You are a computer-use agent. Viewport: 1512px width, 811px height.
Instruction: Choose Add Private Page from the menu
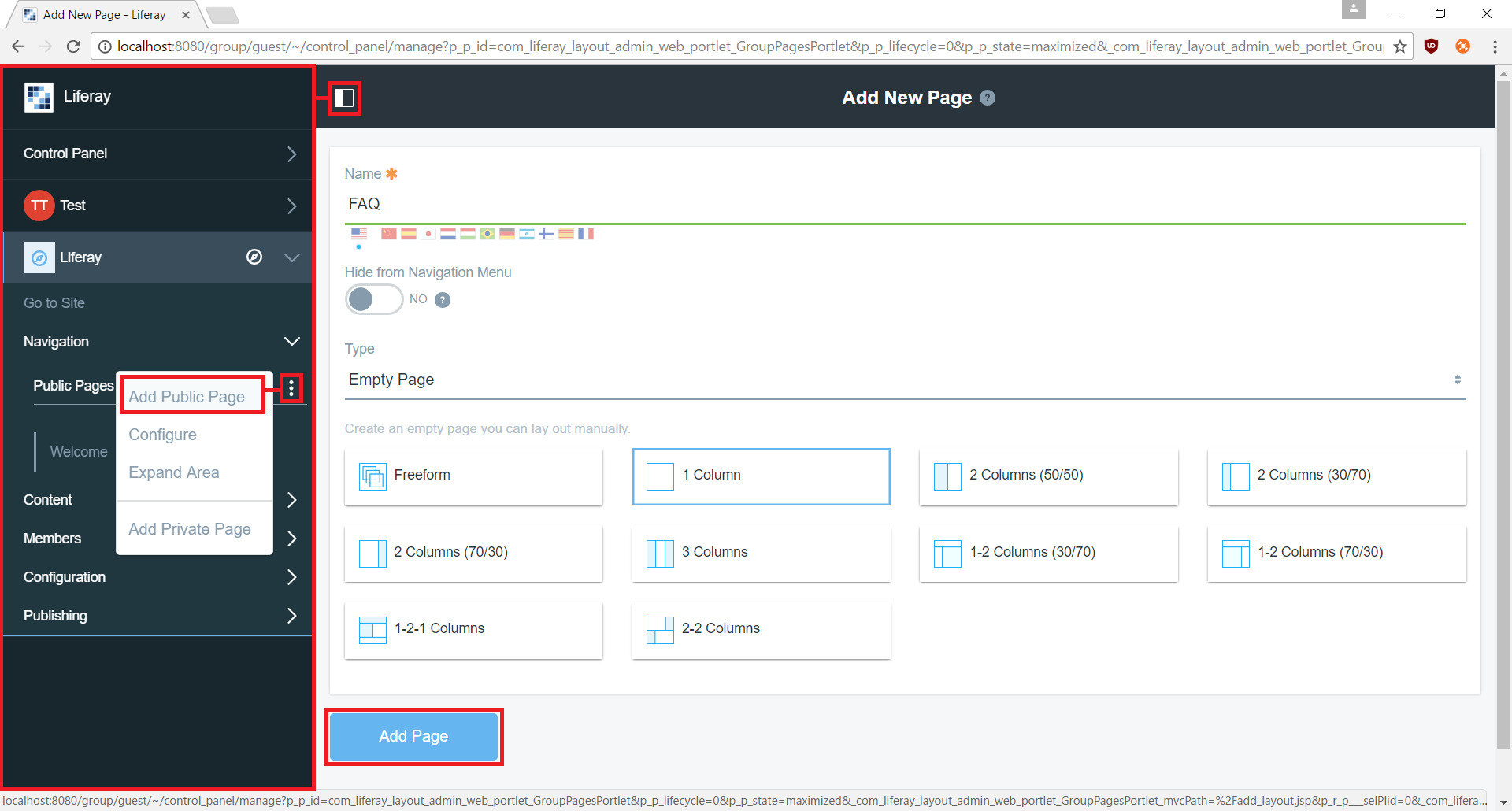point(189,528)
